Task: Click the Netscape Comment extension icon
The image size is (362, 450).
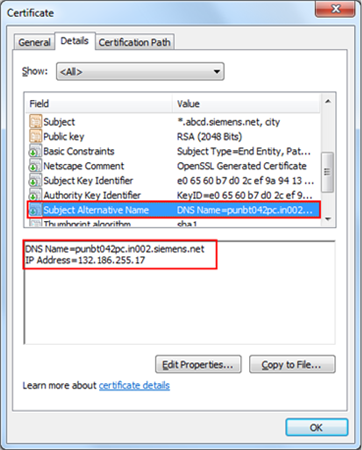Action: (35, 166)
